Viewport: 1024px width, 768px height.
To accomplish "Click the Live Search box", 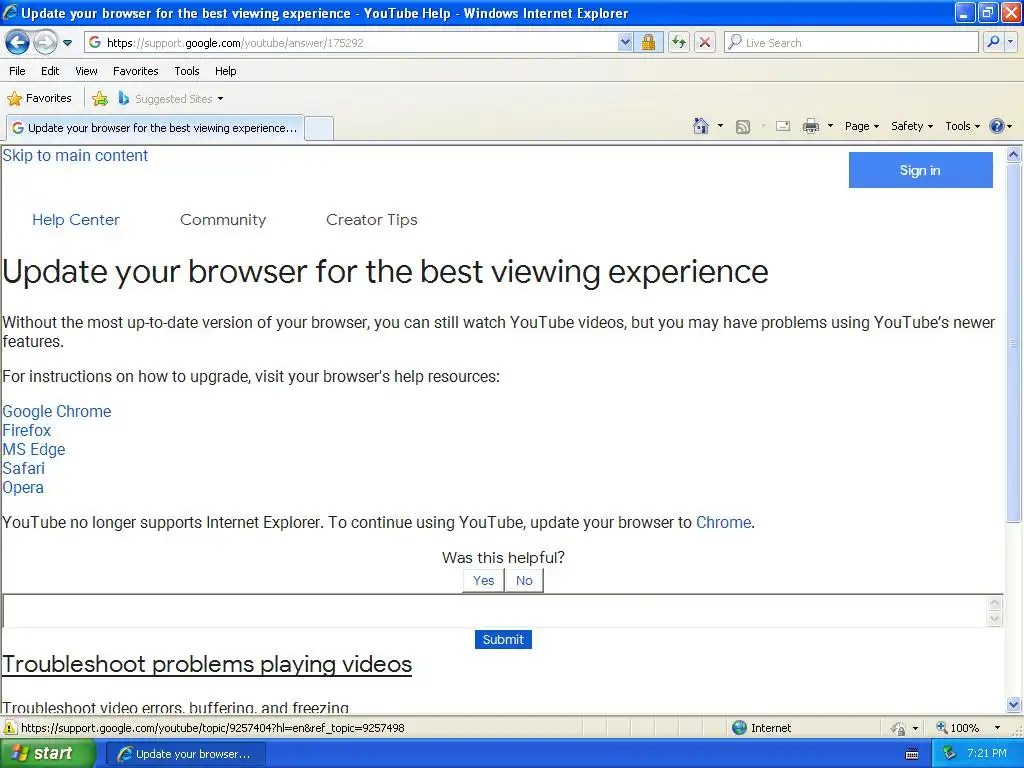I will coord(851,43).
